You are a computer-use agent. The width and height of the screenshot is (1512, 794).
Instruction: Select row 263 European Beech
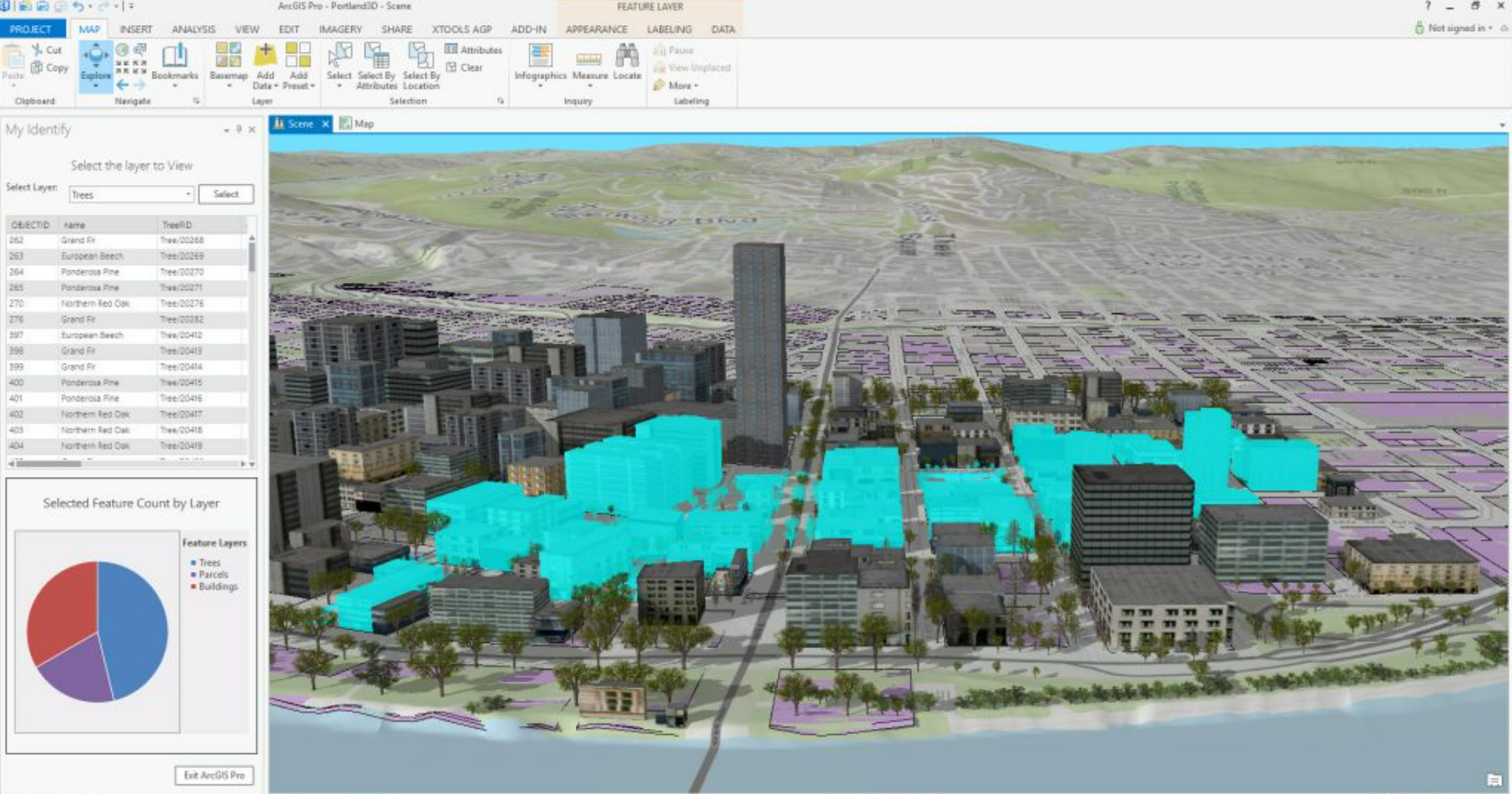coord(127,256)
